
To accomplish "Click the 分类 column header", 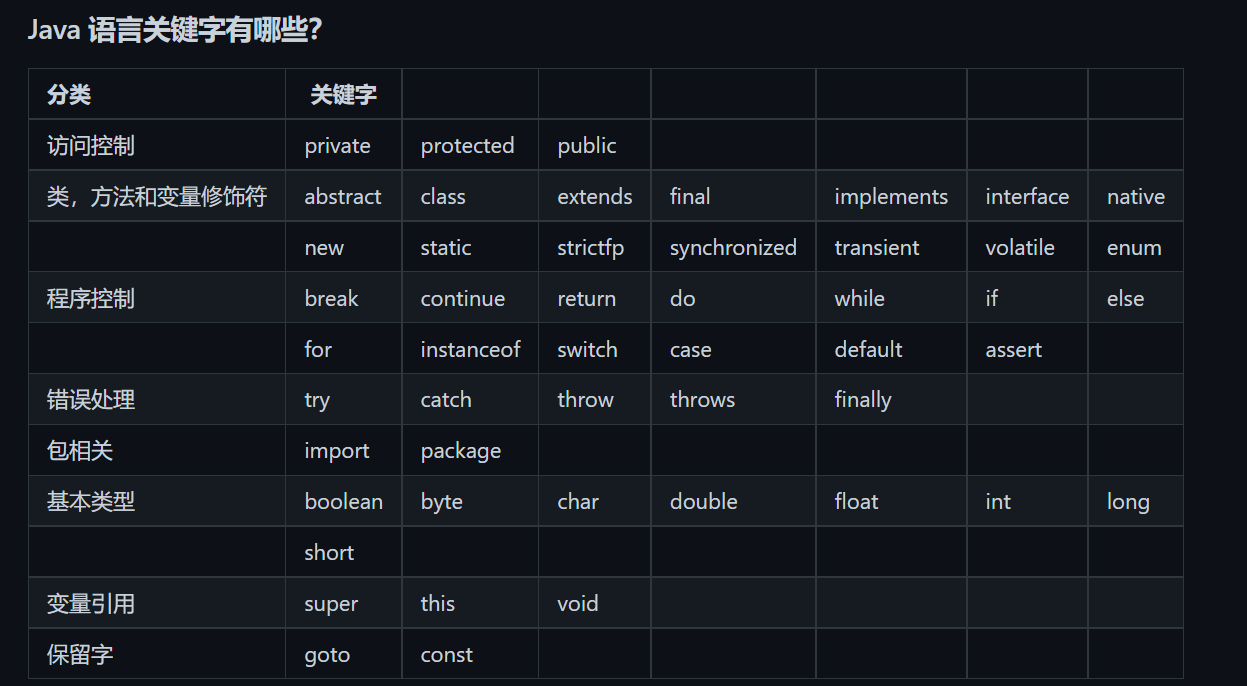I will [69, 95].
